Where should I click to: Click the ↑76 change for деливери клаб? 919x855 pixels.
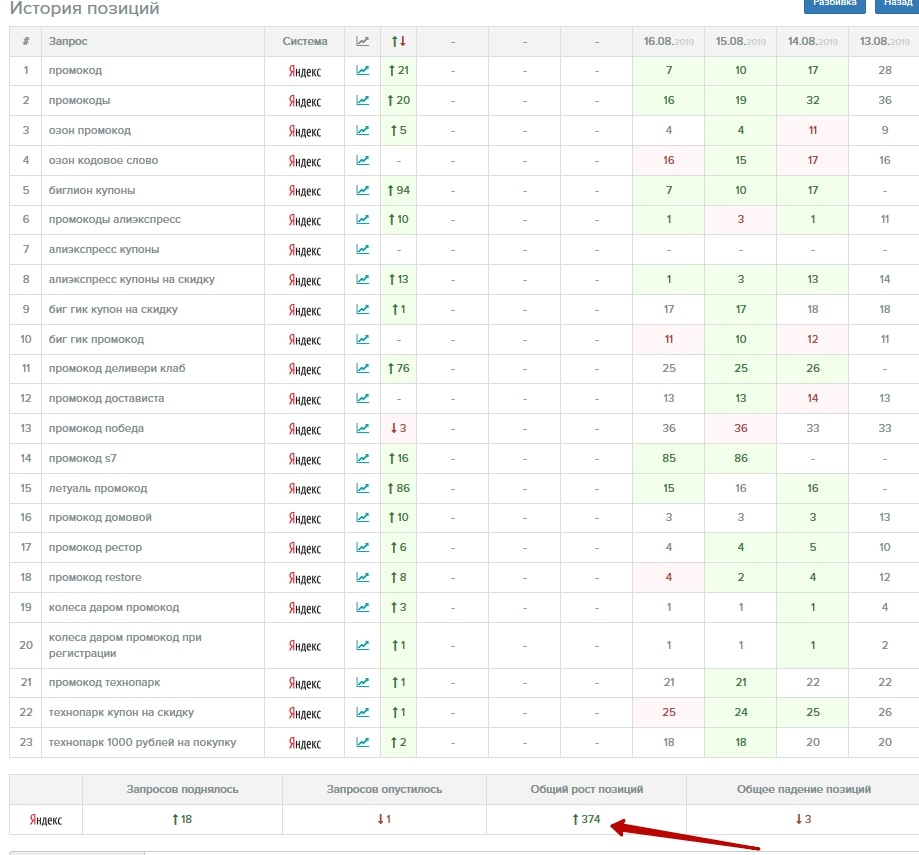pos(399,368)
